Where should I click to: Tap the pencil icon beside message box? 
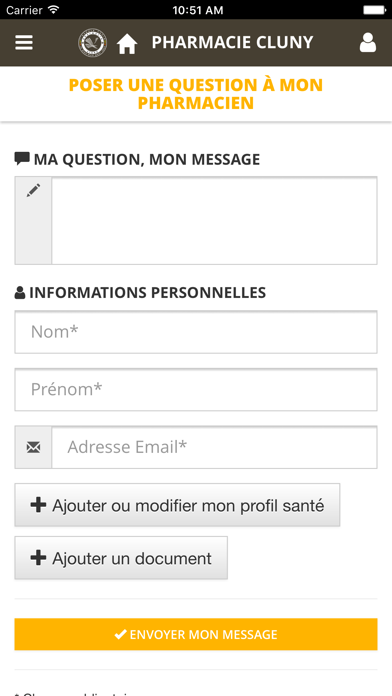point(33,190)
